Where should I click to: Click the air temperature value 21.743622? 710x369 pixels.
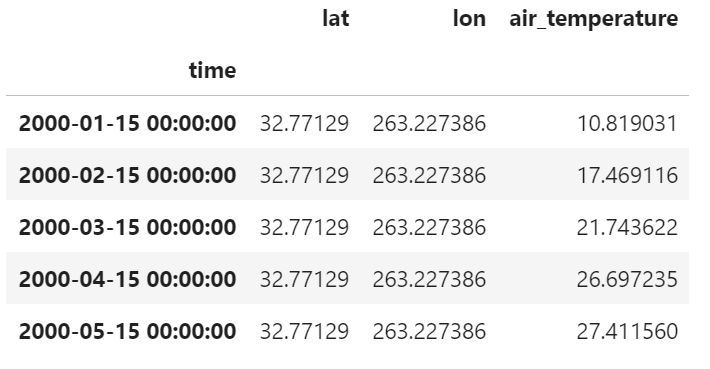[627, 227]
